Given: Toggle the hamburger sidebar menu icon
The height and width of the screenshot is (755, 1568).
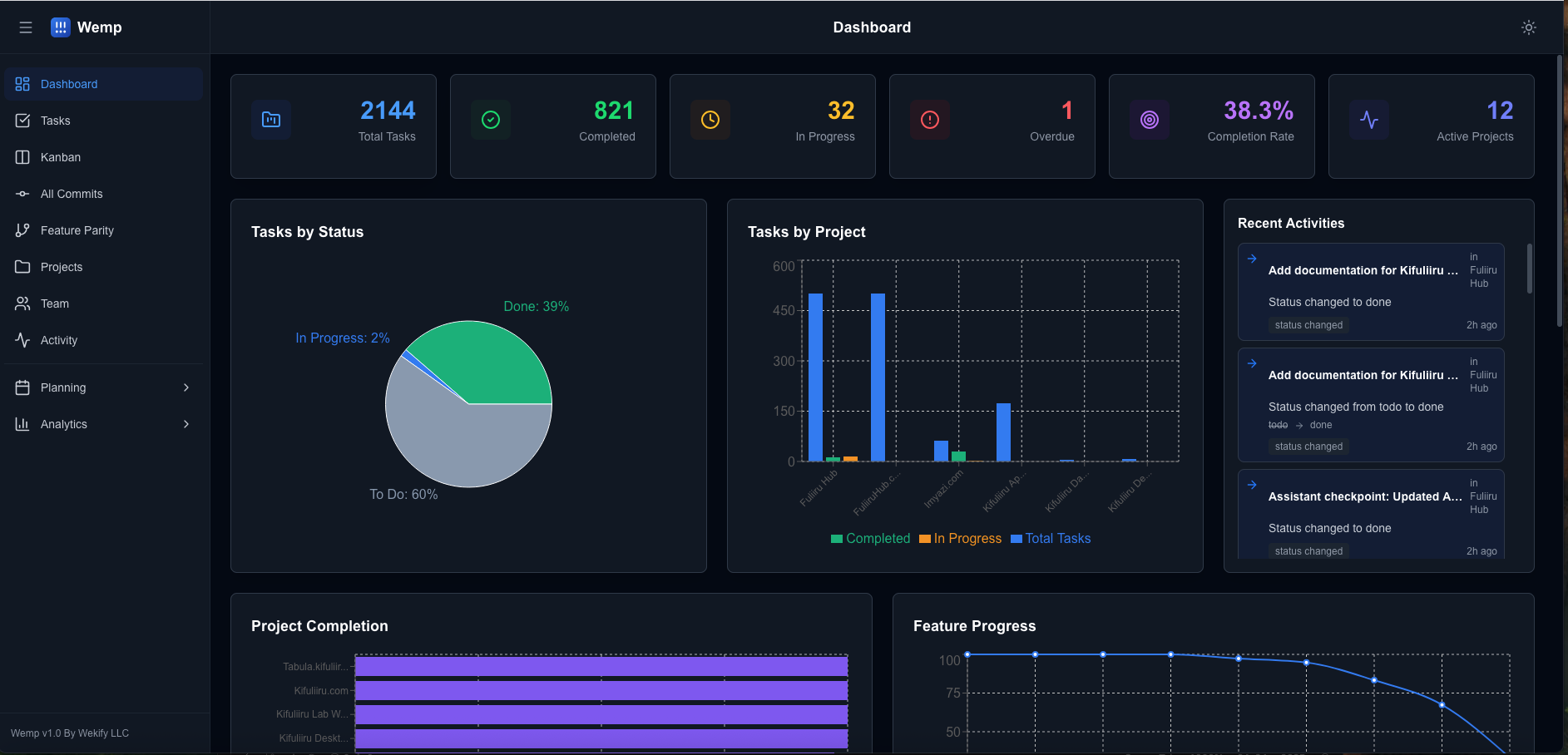Looking at the screenshot, I should (x=26, y=27).
